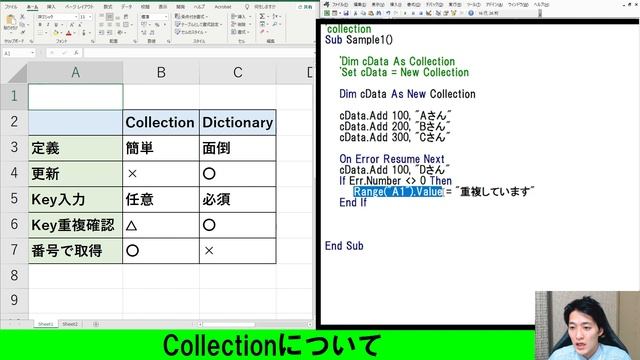This screenshot has width=640, height=360.
Task: Click the 'Dim cData As New Collection' line
Action: tap(407, 94)
